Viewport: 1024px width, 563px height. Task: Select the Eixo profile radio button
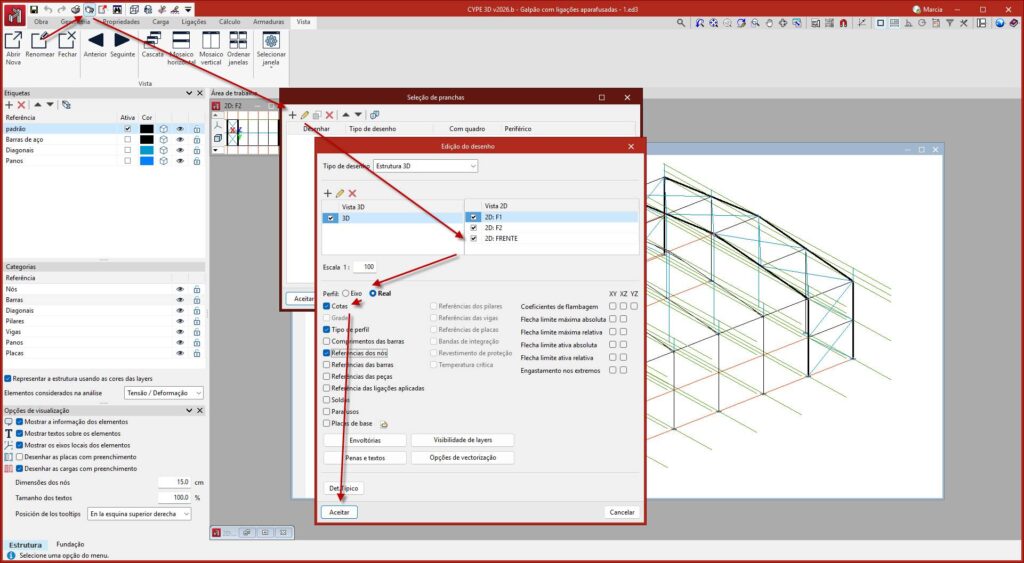point(344,293)
